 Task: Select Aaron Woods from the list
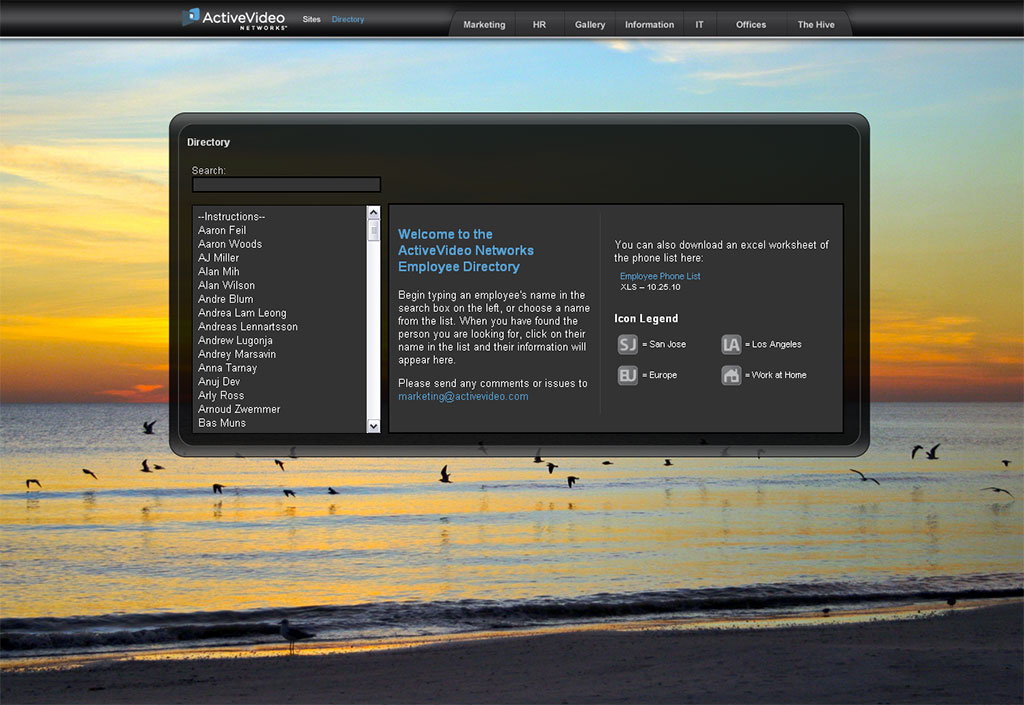279,243
